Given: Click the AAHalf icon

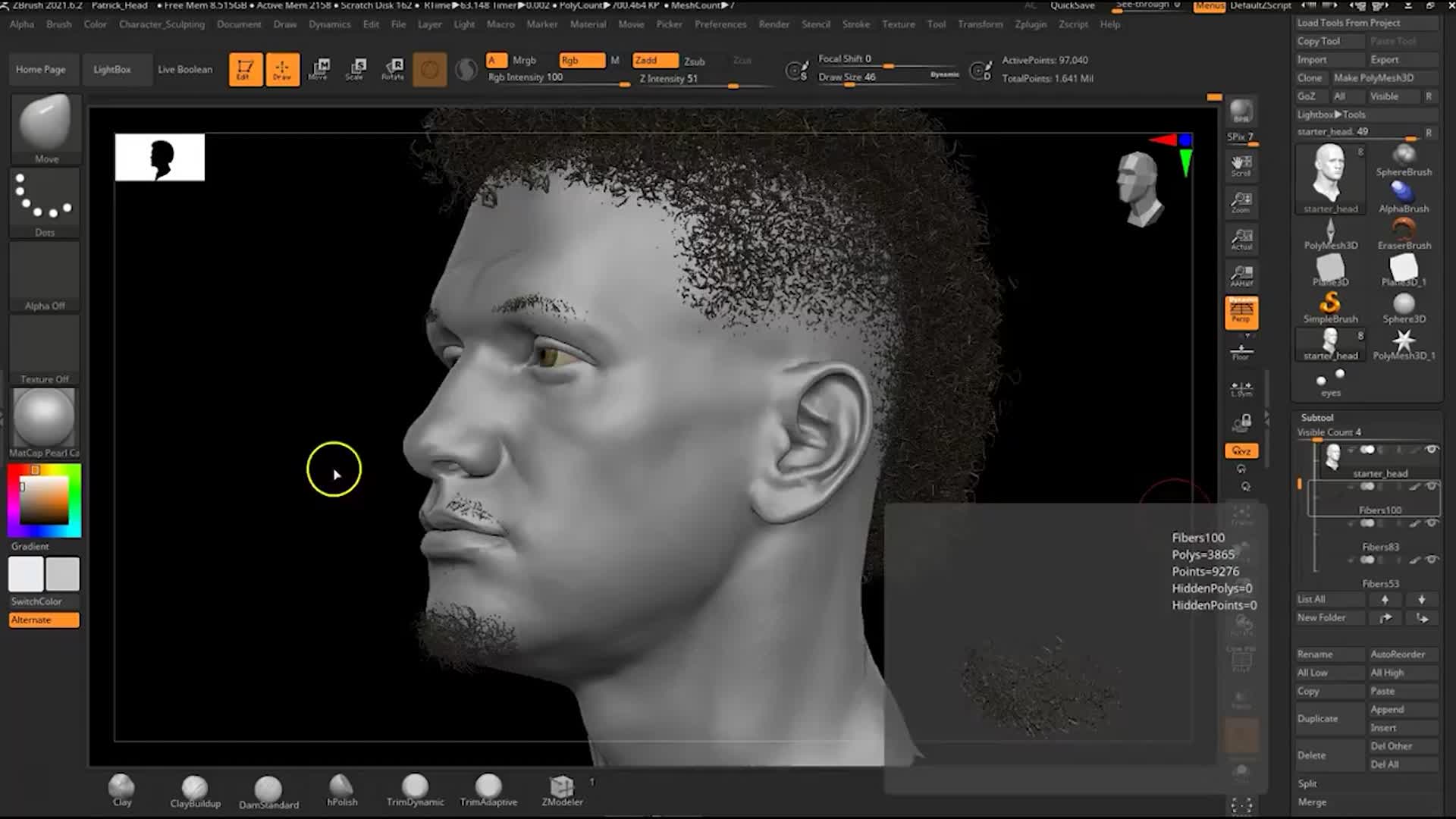Looking at the screenshot, I should pyautogui.click(x=1241, y=275).
